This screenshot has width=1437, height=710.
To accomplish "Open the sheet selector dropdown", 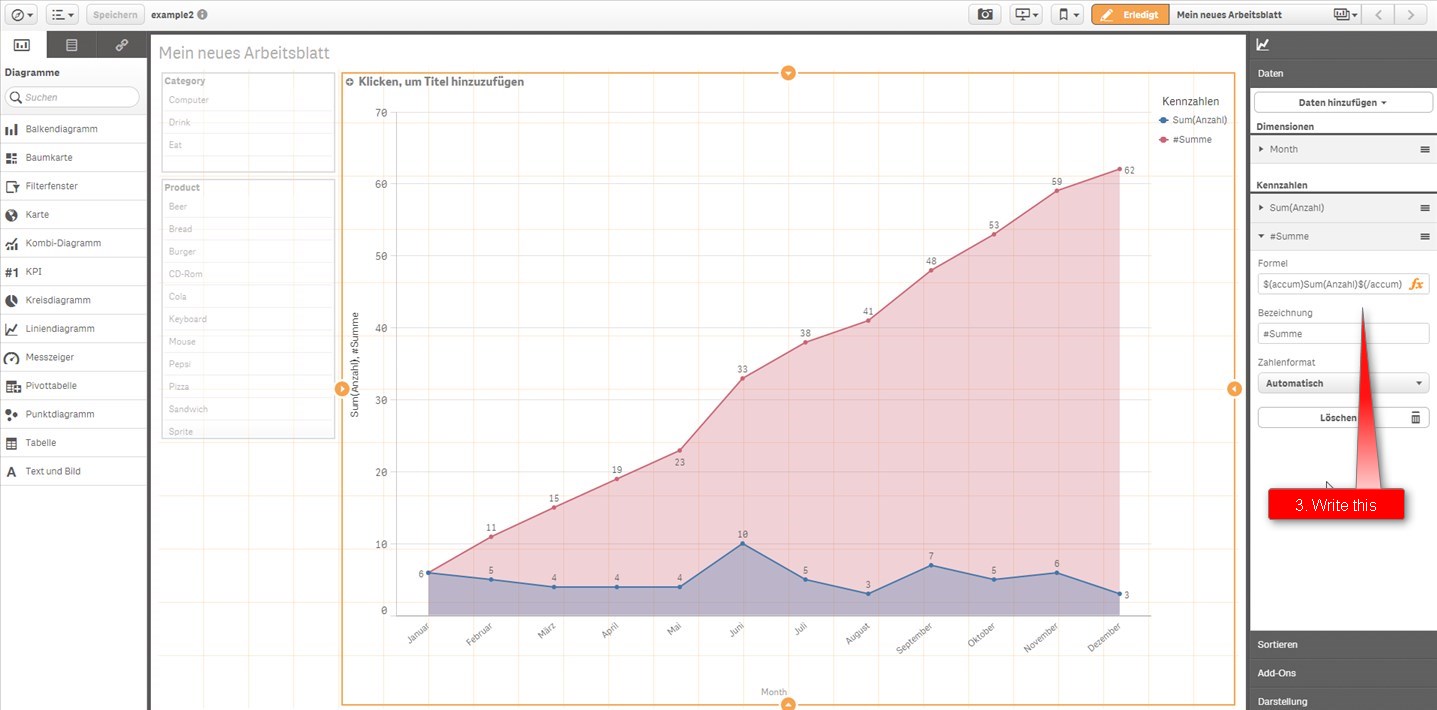I will 1346,15.
